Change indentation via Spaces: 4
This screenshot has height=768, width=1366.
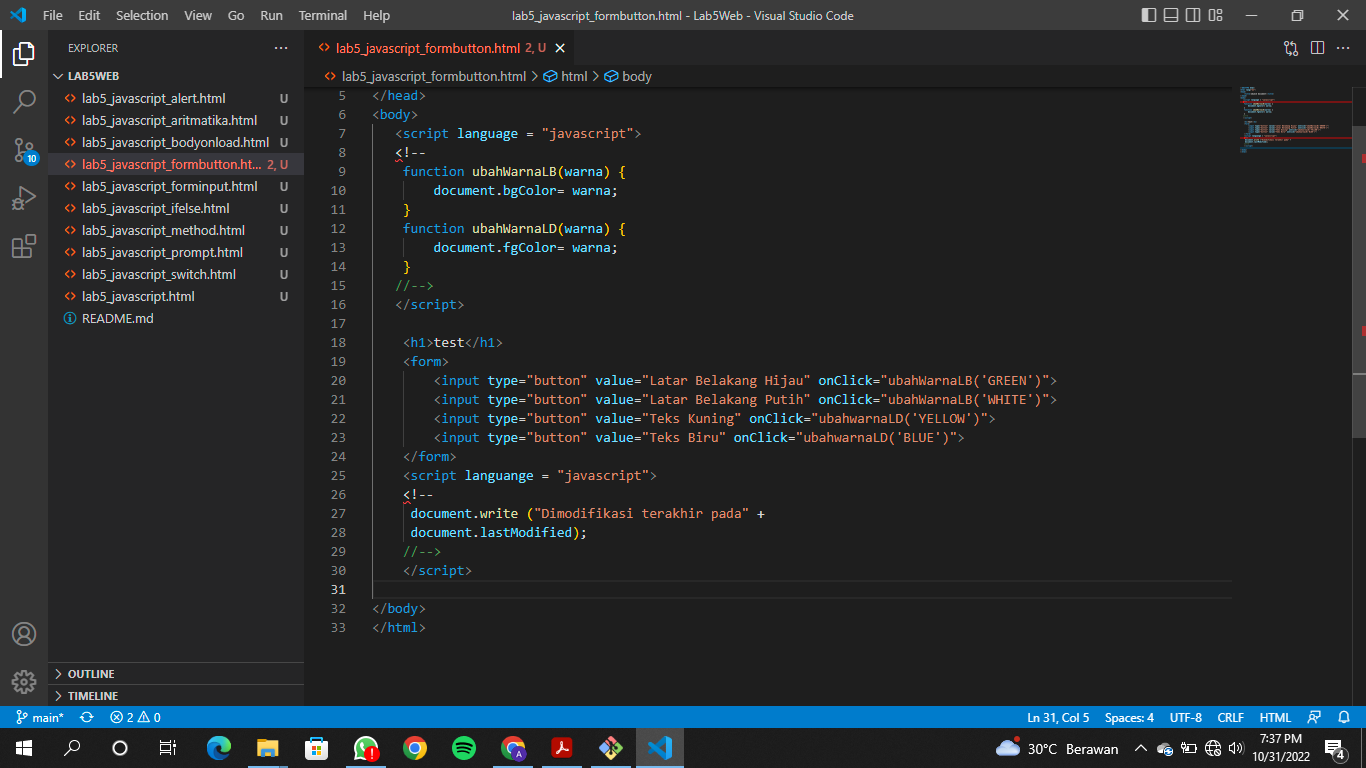tap(1129, 717)
